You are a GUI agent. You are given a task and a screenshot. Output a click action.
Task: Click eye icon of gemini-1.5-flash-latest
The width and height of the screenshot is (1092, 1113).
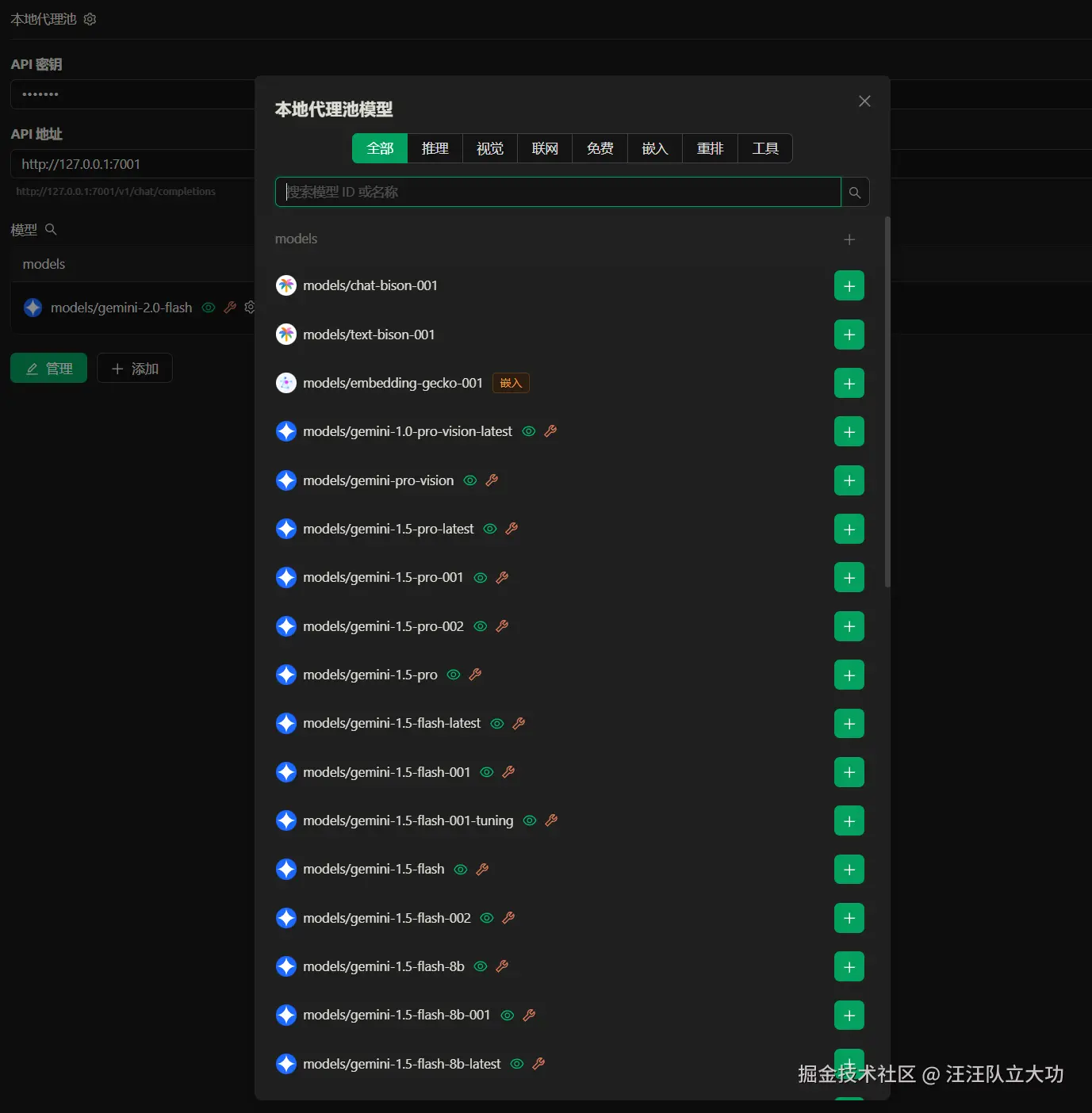point(497,724)
